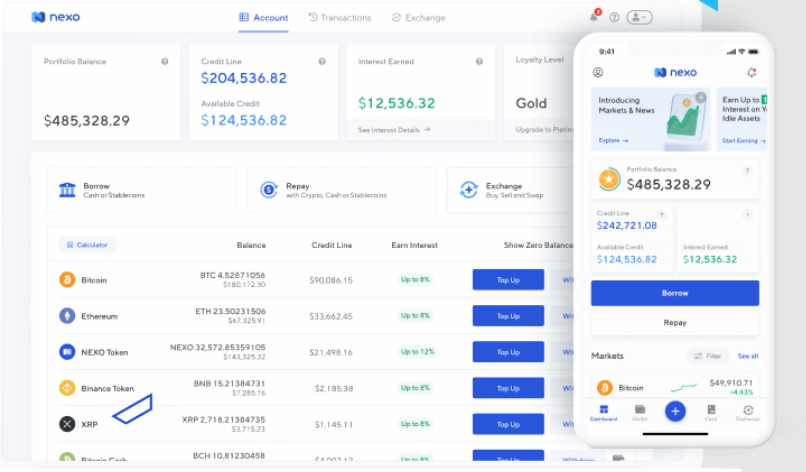The height and width of the screenshot is (472, 806).
Task: Select the Earn Interest column header
Action: (414, 245)
